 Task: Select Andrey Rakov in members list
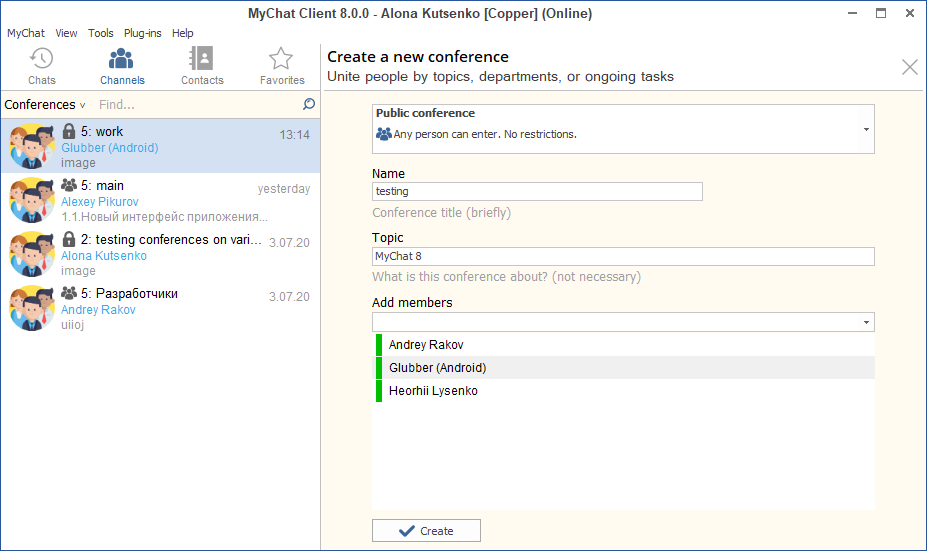tap(625, 345)
